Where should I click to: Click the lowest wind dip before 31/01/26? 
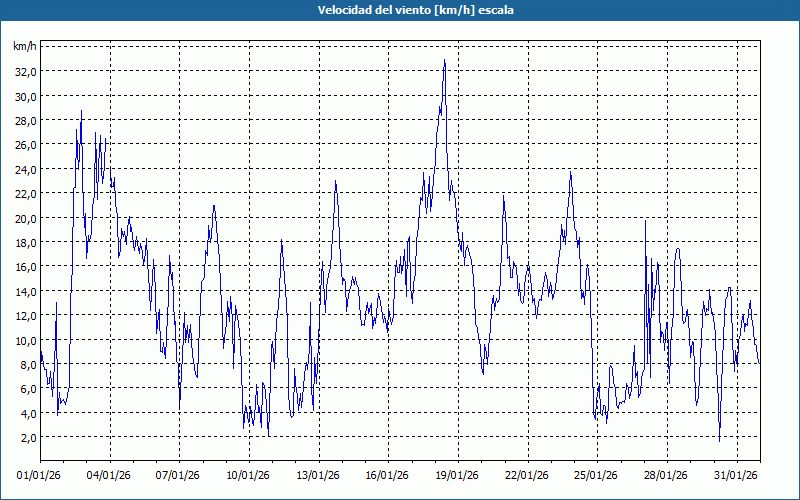(719, 441)
